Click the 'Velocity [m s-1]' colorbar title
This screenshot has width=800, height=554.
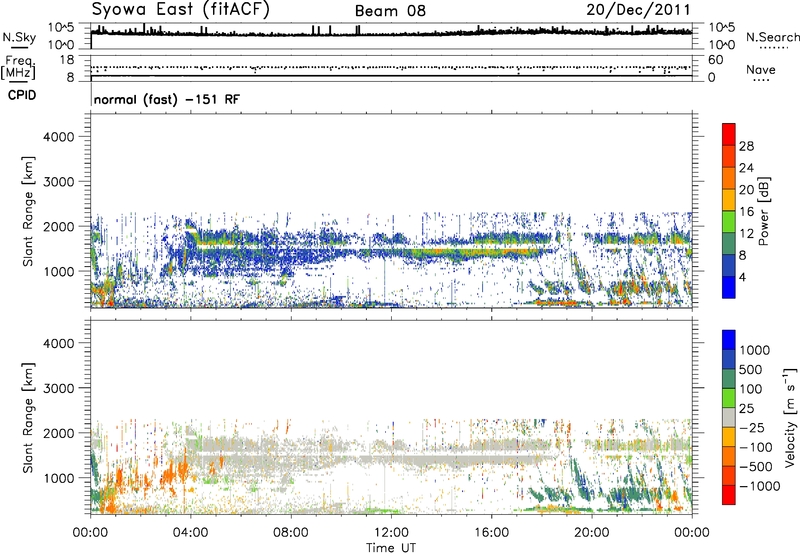click(x=790, y=417)
